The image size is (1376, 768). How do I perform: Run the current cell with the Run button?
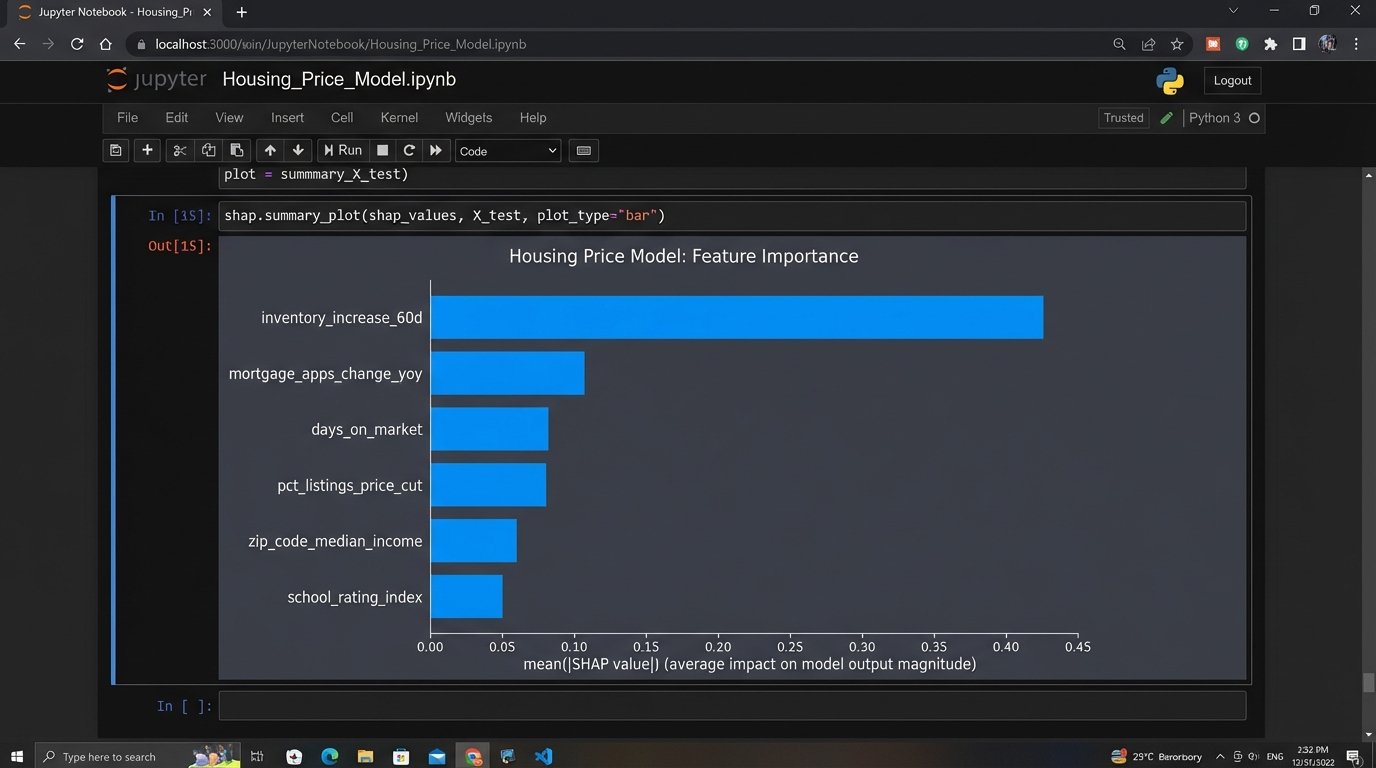pos(342,150)
